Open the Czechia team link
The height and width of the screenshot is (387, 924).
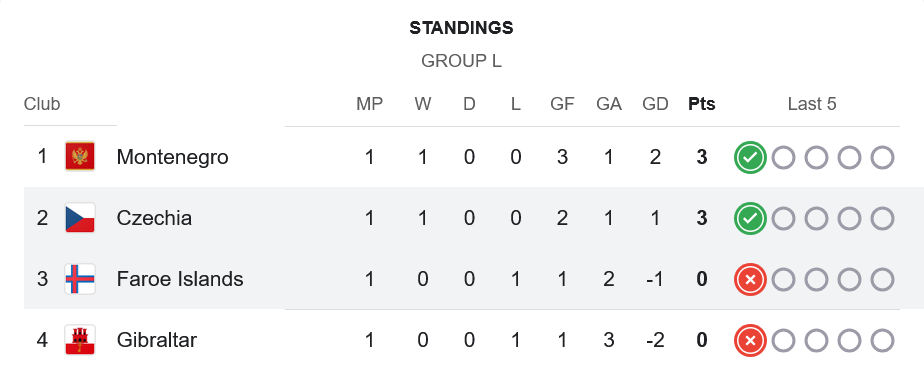(154, 218)
